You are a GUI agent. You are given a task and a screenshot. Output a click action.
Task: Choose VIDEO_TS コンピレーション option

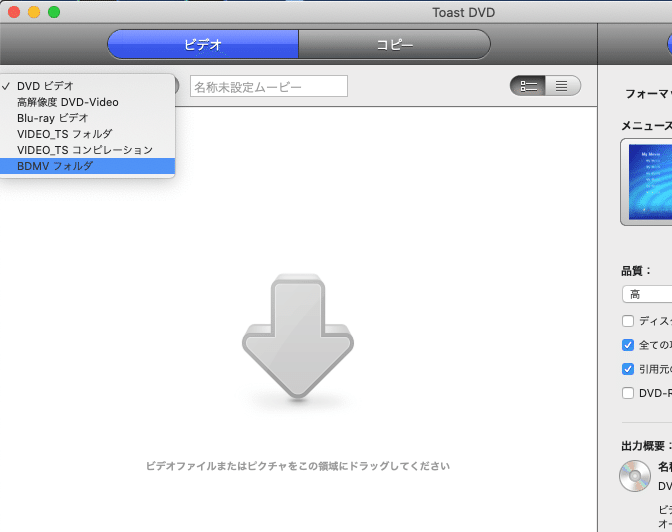[87, 150]
